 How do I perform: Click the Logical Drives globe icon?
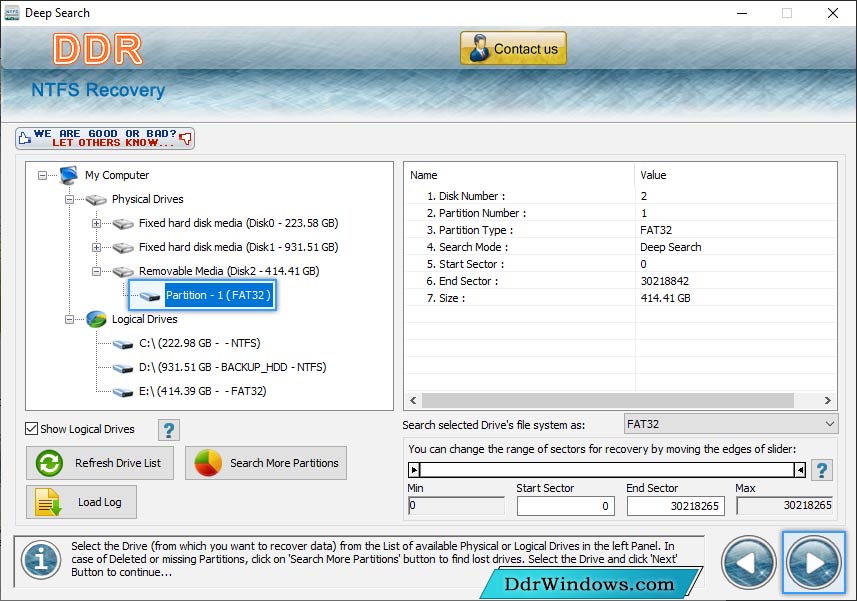(x=96, y=319)
